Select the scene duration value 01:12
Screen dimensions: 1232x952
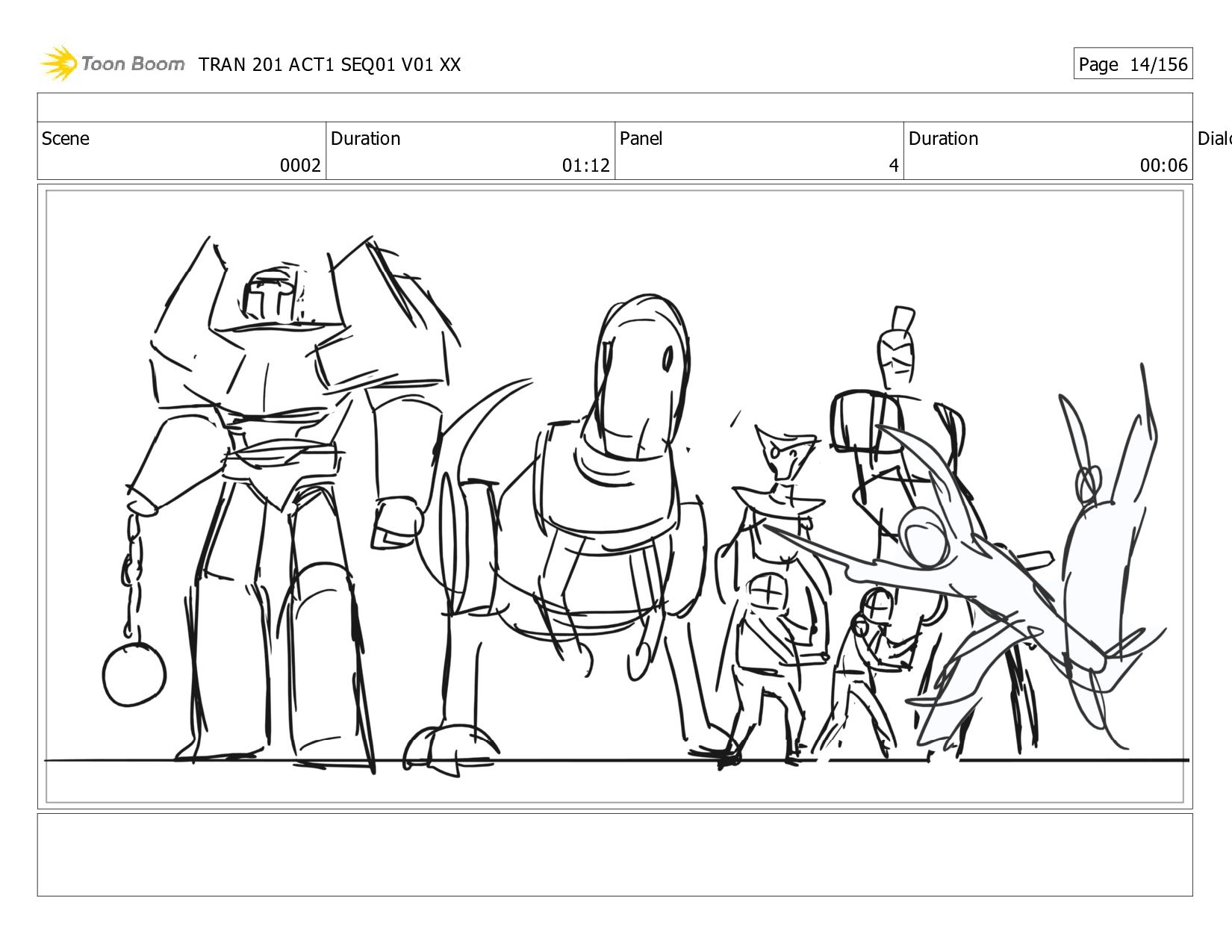tap(586, 166)
